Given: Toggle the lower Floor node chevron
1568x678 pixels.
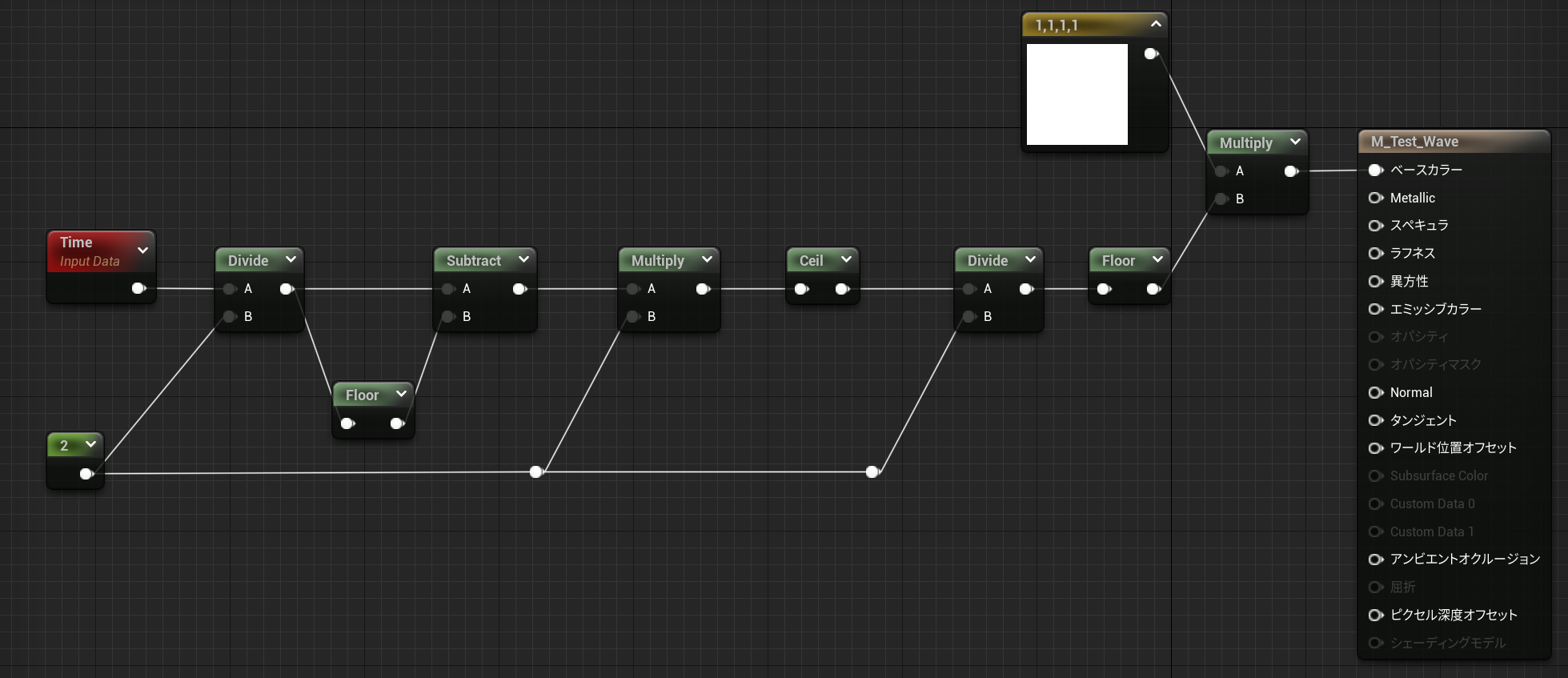Looking at the screenshot, I should pyautogui.click(x=401, y=394).
